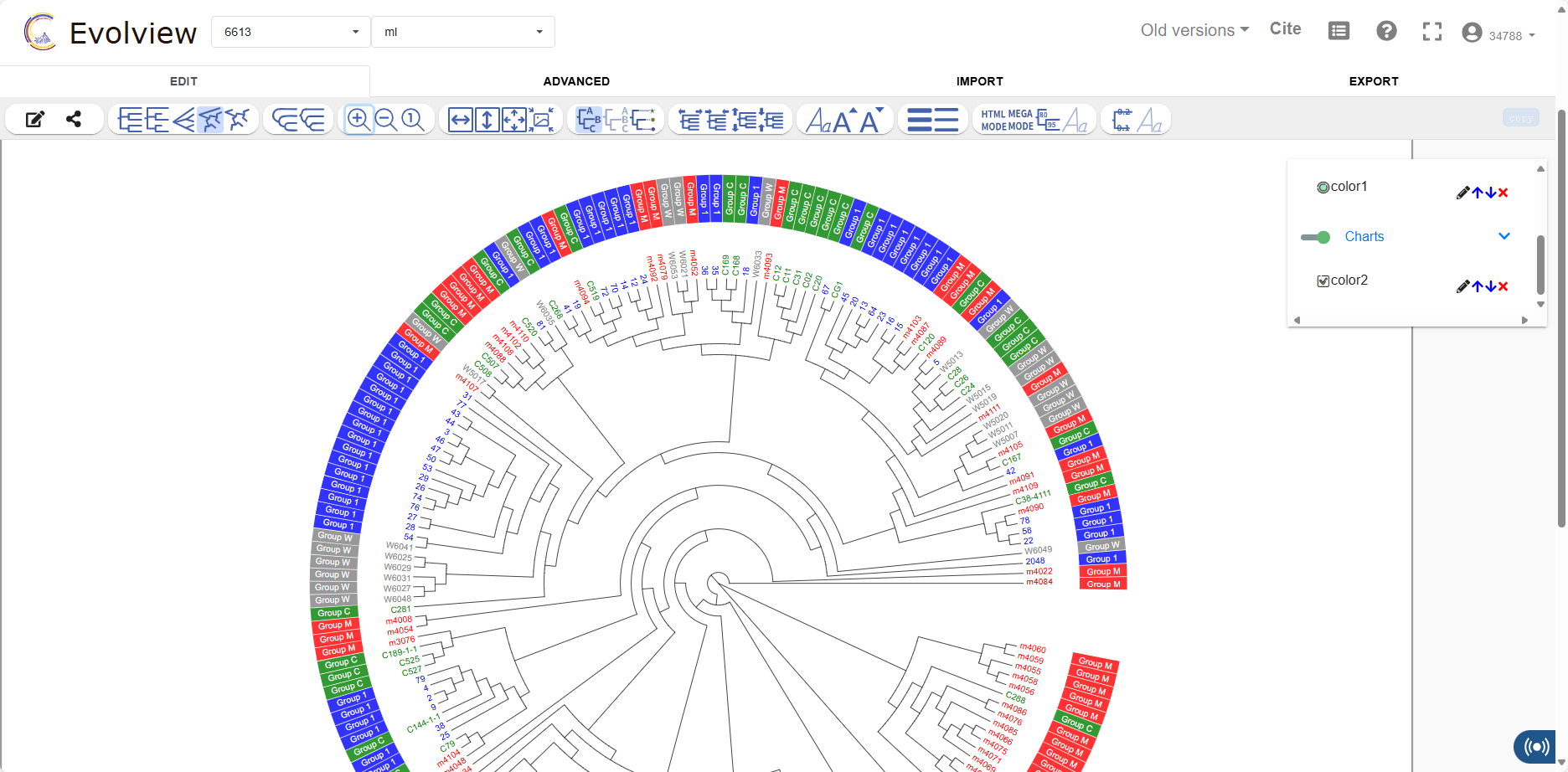Image resolution: width=1568 pixels, height=772 pixels.
Task: Delete color2 dataset with red X
Action: [x=1504, y=286]
